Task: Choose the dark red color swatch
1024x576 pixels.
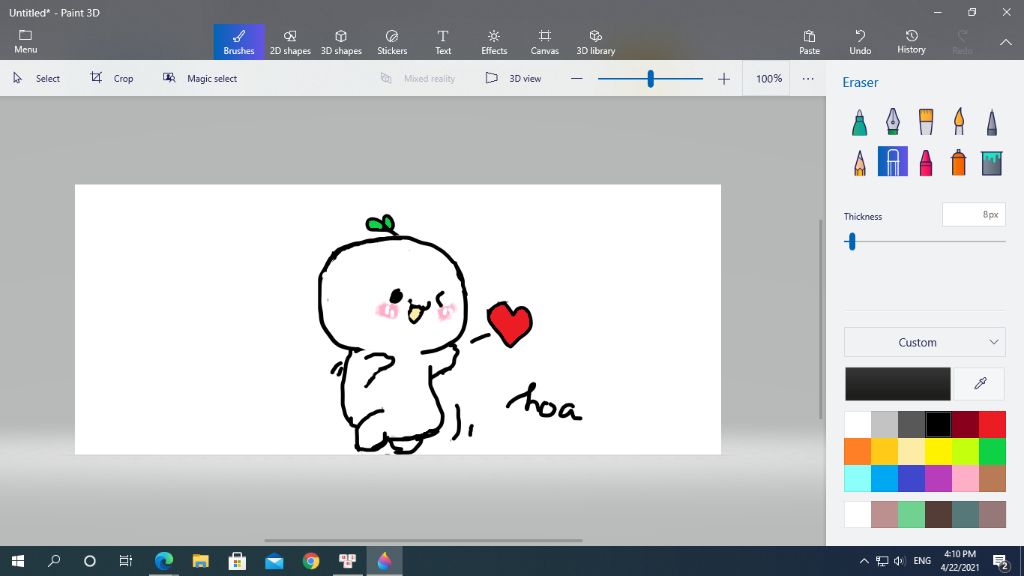Action: [x=965, y=424]
